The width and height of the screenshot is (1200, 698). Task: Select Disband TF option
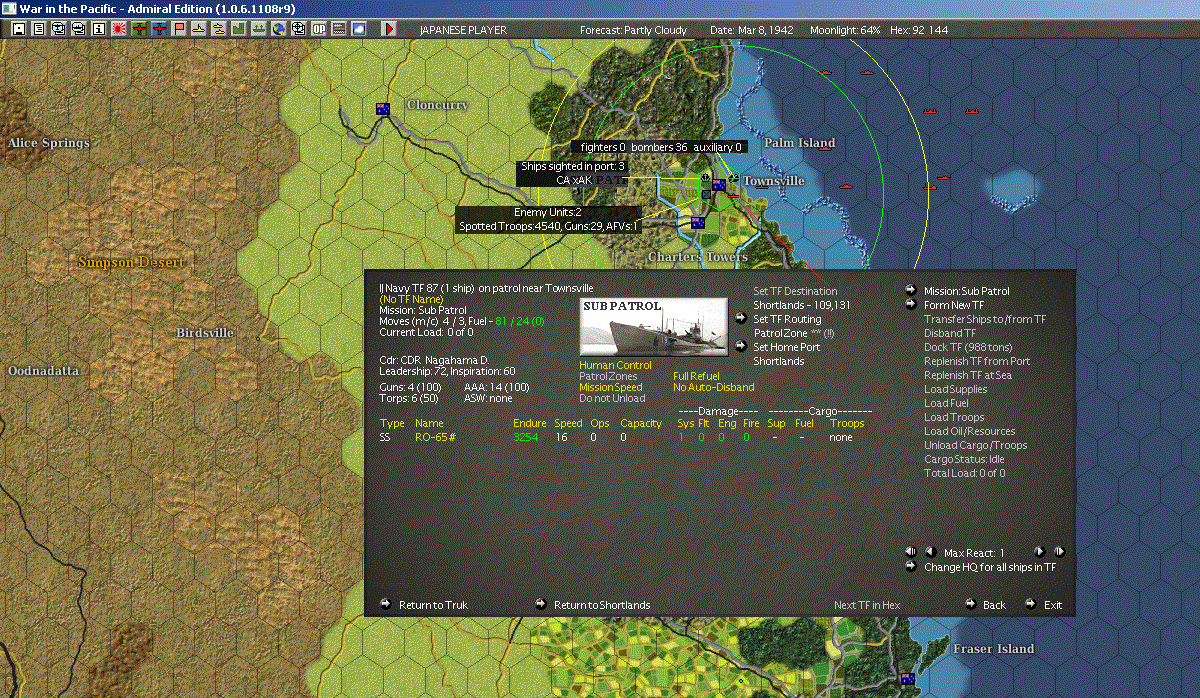950,333
